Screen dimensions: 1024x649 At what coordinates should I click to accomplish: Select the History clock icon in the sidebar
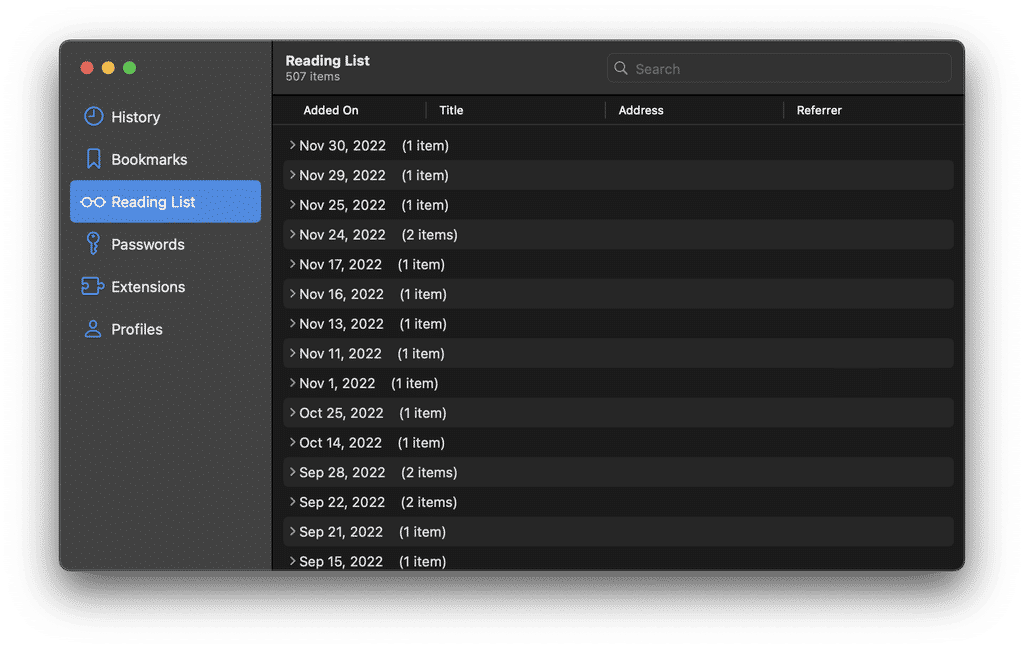click(91, 116)
